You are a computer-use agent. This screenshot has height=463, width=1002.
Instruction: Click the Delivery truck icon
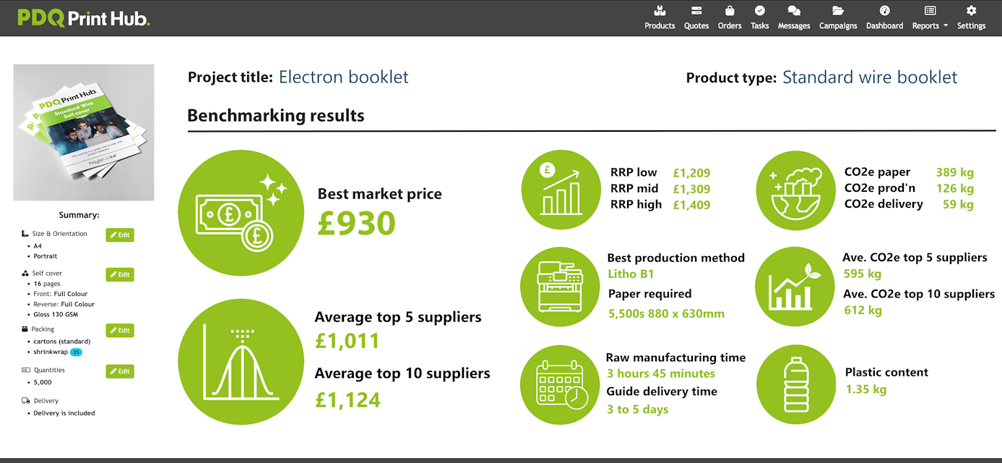click(x=26, y=401)
